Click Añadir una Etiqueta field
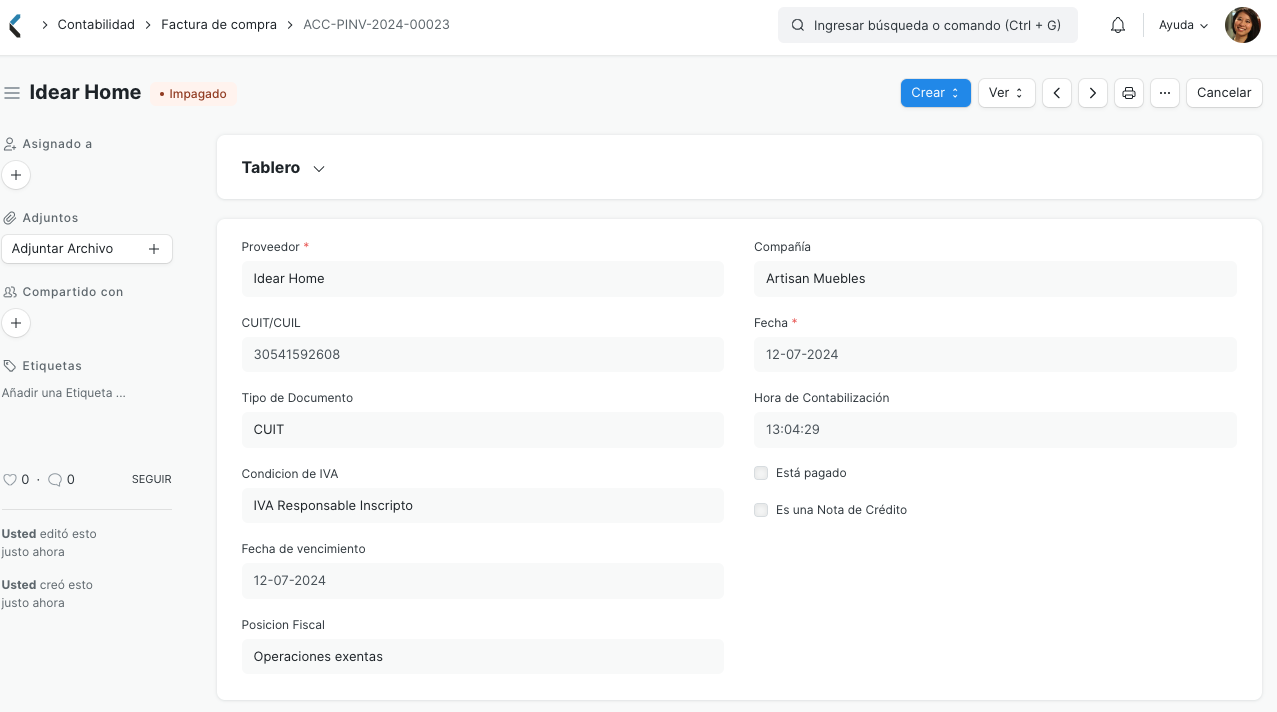 coord(64,393)
